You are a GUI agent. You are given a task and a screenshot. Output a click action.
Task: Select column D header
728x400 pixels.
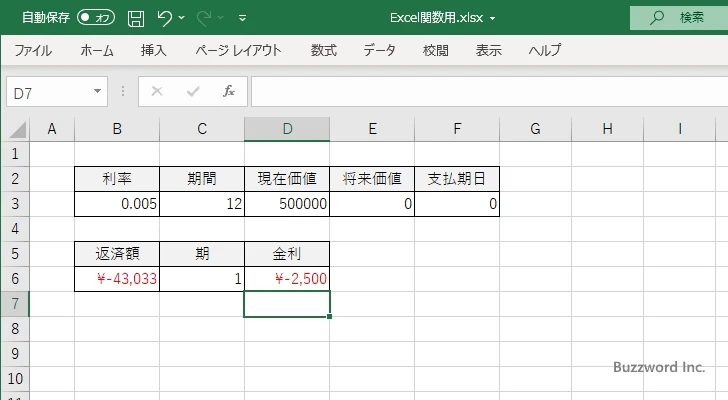point(287,129)
